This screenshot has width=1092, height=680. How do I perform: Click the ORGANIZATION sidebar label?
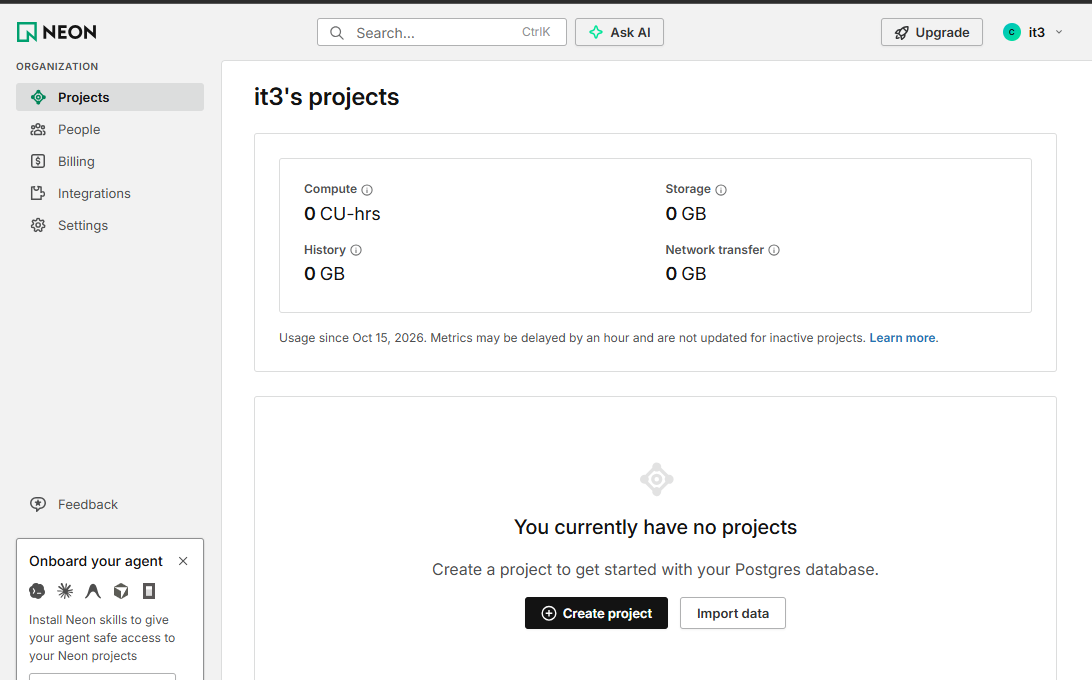tap(57, 66)
